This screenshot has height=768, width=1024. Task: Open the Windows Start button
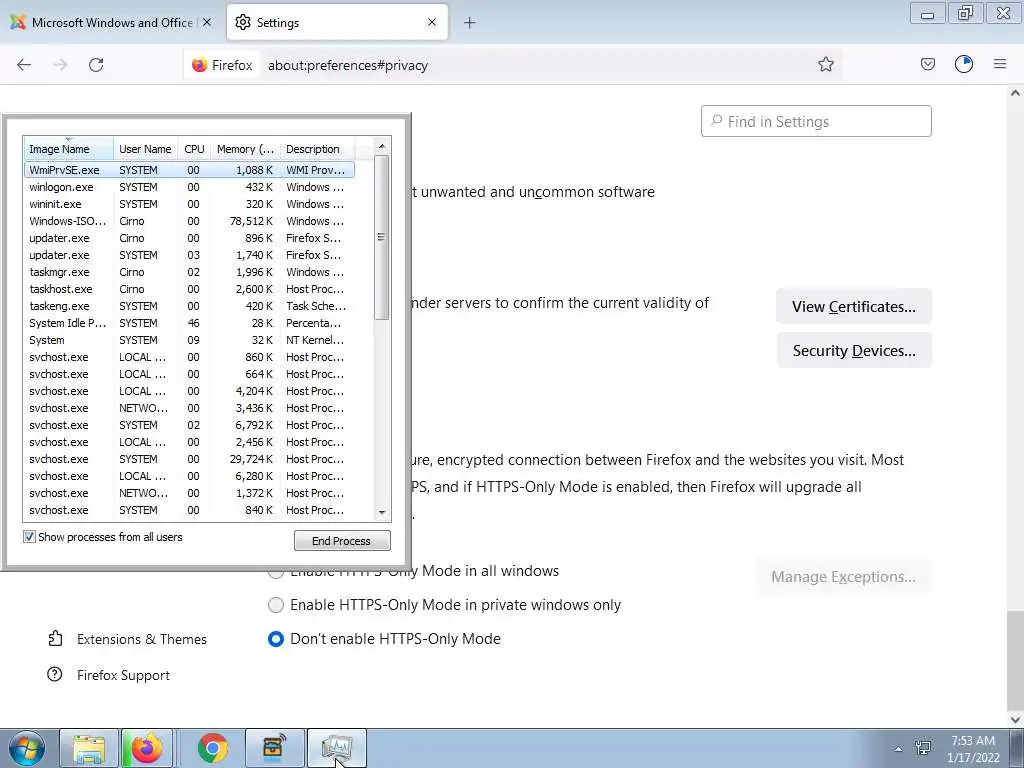tap(27, 748)
